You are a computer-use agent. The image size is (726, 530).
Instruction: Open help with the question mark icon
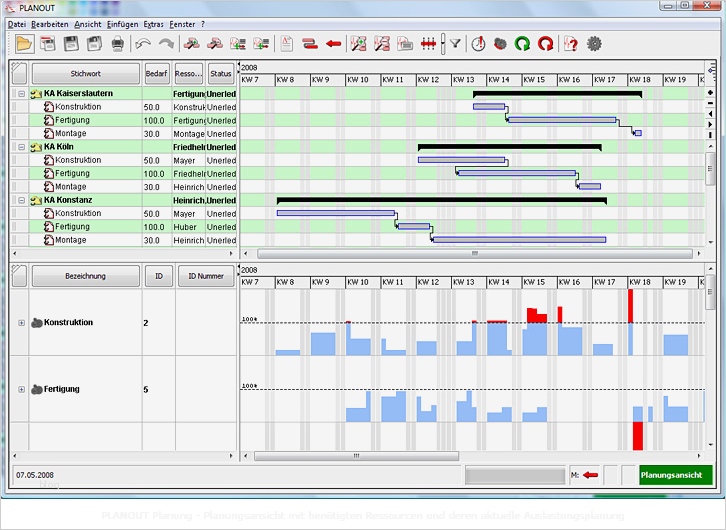pos(571,44)
